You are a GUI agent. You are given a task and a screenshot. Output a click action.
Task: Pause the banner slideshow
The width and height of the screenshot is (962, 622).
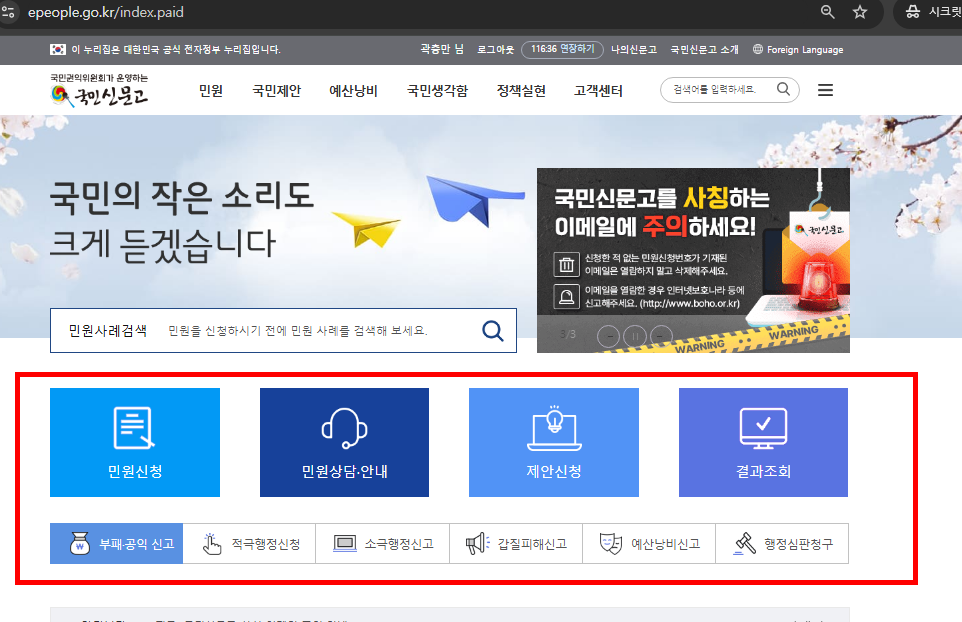pos(634,336)
